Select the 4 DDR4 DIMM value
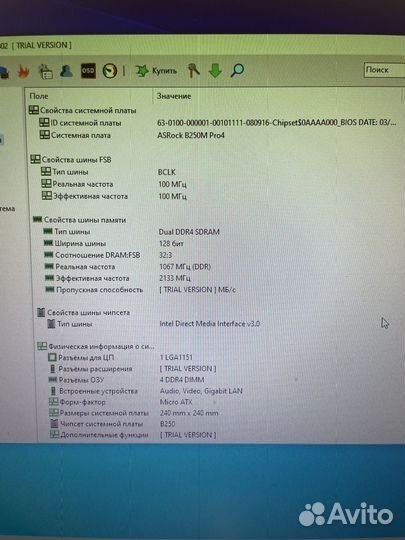Viewport: 405px width, 540px height. tap(182, 380)
